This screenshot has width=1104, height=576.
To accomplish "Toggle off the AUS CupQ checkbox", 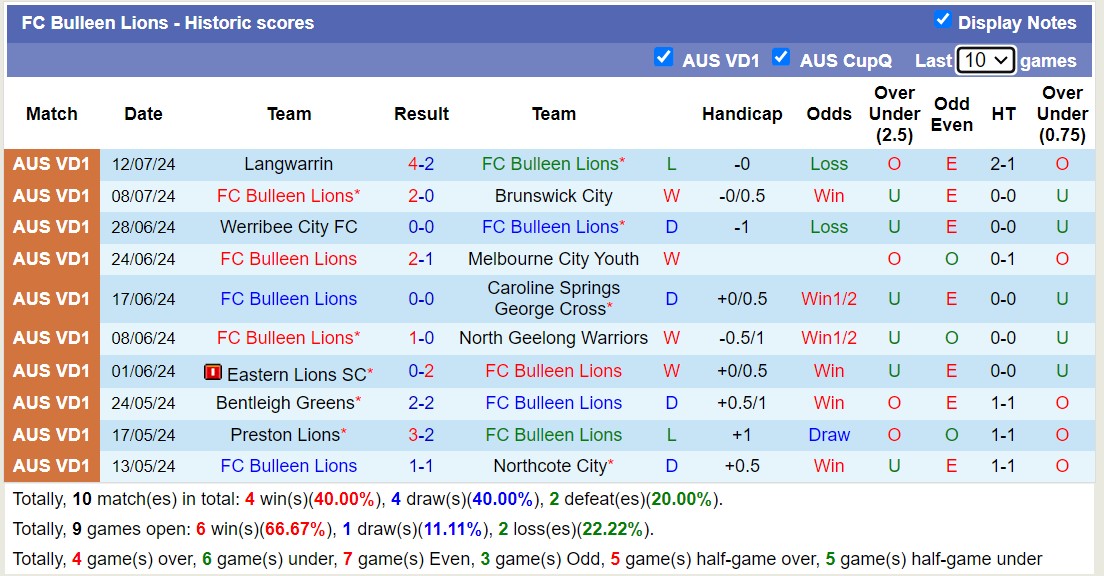I will pos(781,58).
